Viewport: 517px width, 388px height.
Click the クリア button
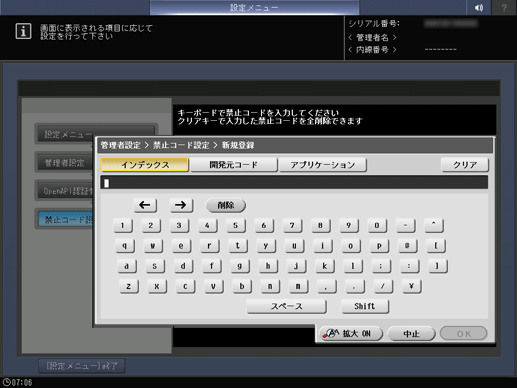(465, 165)
